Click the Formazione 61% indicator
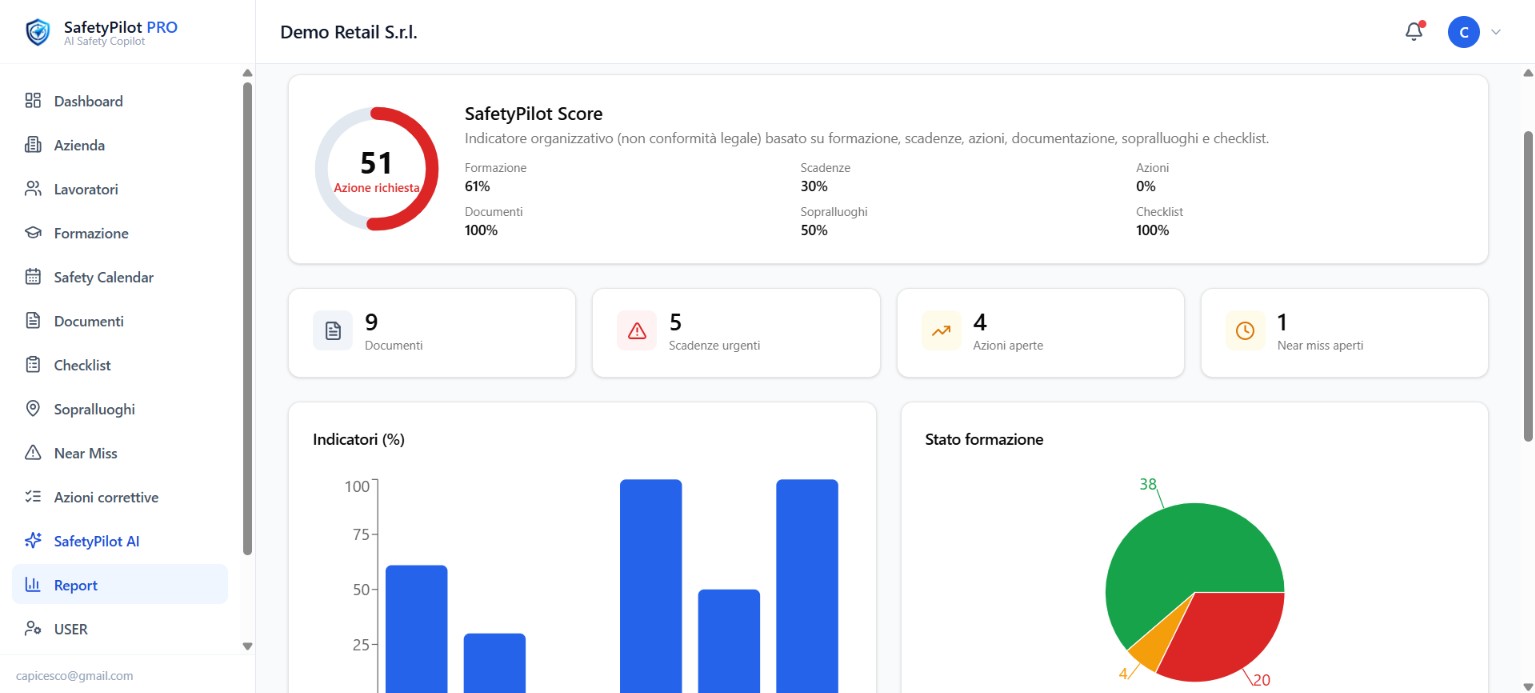 tap(495, 177)
